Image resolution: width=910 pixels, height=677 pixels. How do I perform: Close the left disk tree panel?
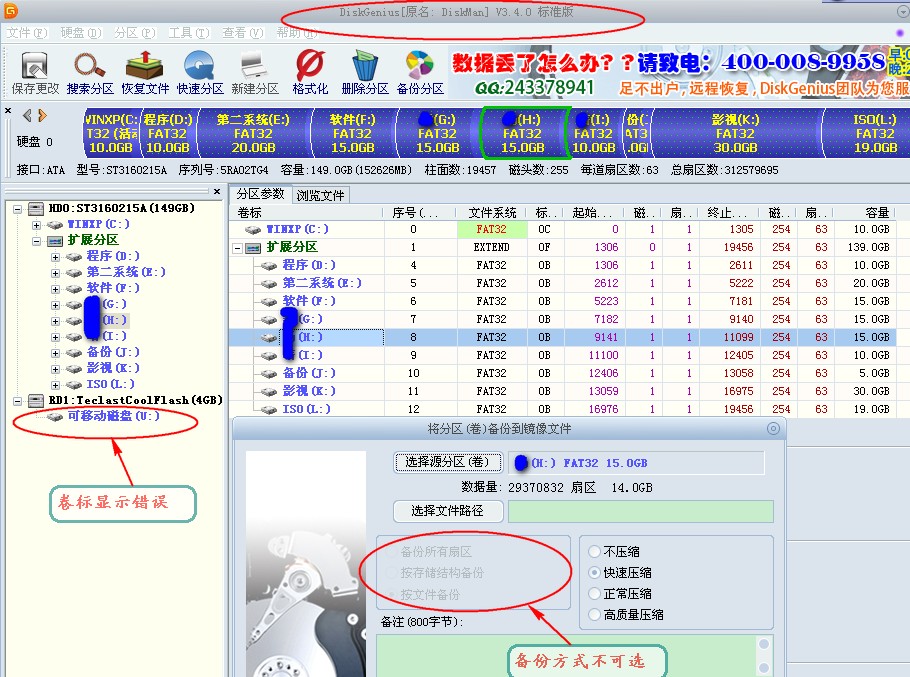click(216, 191)
